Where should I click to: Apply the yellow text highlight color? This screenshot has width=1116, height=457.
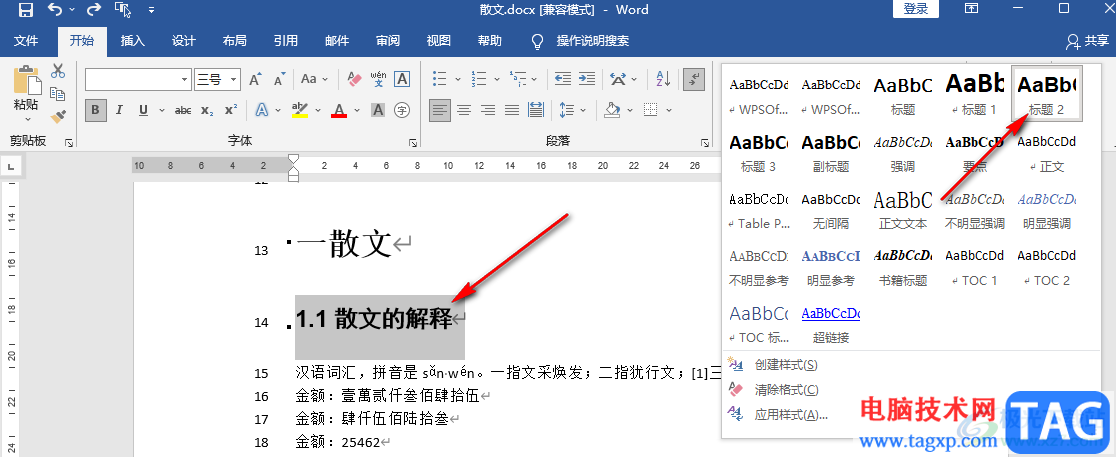click(x=300, y=110)
